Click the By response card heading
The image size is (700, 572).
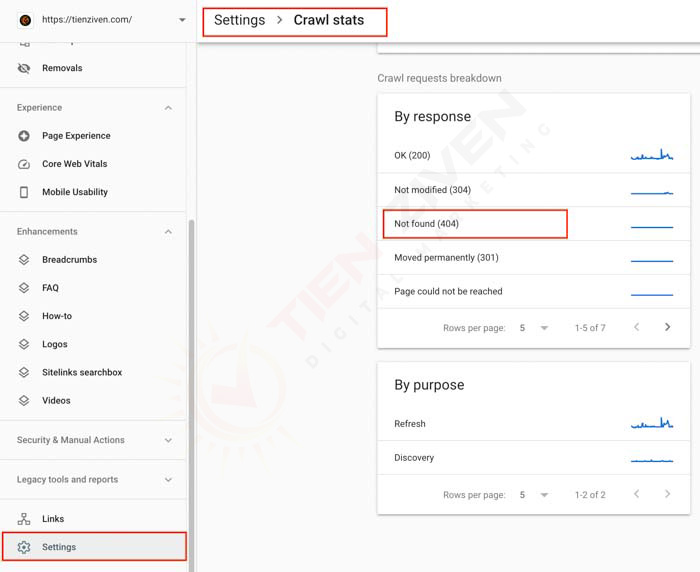433,117
